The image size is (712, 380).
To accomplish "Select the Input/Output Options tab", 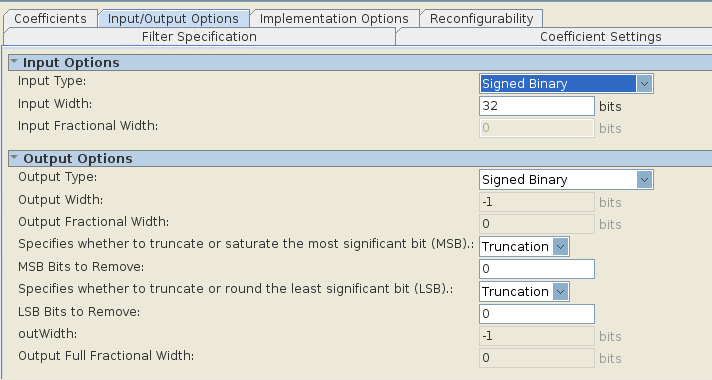I will pyautogui.click(x=173, y=19).
